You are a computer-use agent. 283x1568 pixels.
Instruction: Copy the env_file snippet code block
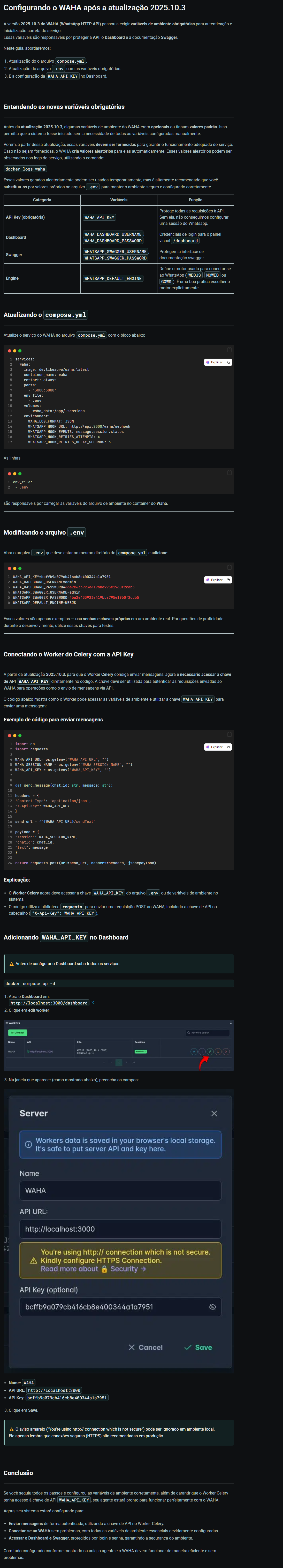click(230, 472)
